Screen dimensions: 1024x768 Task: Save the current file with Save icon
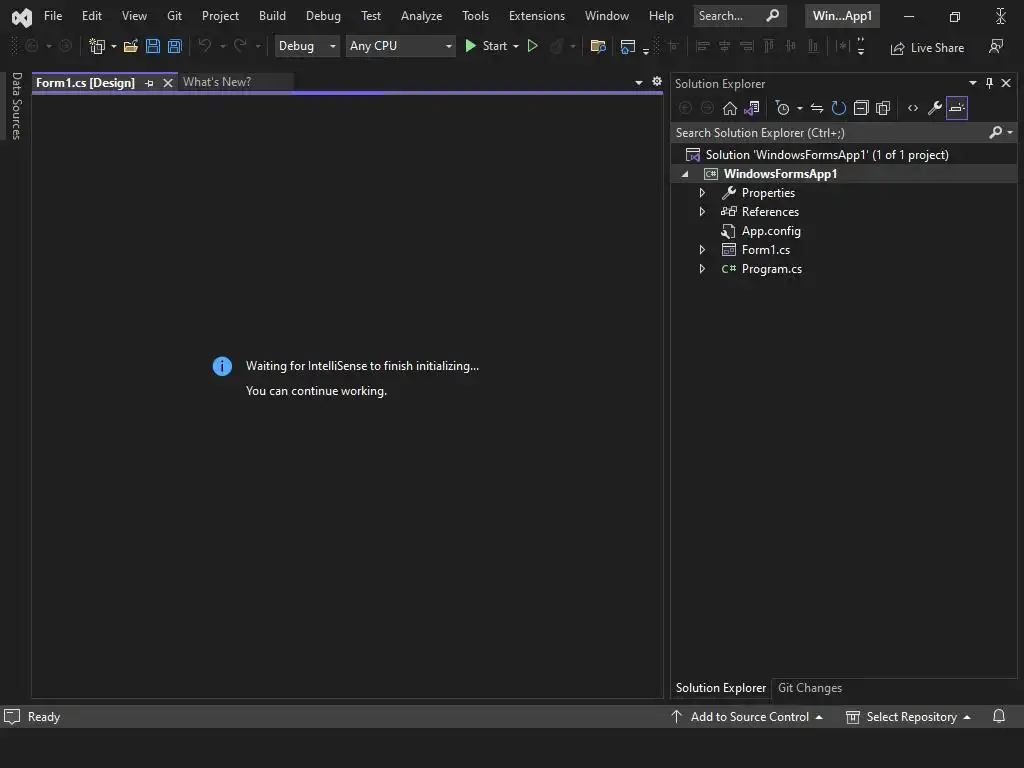click(153, 46)
